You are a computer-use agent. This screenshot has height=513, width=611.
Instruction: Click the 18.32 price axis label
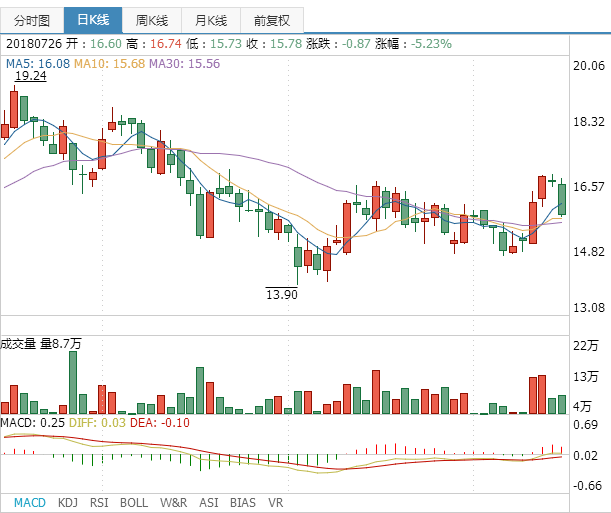[588, 122]
